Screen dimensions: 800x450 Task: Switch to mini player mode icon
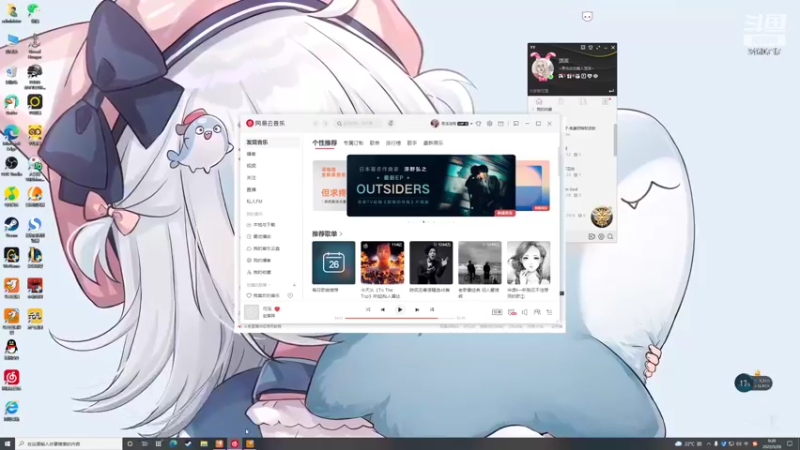[x=516, y=123]
